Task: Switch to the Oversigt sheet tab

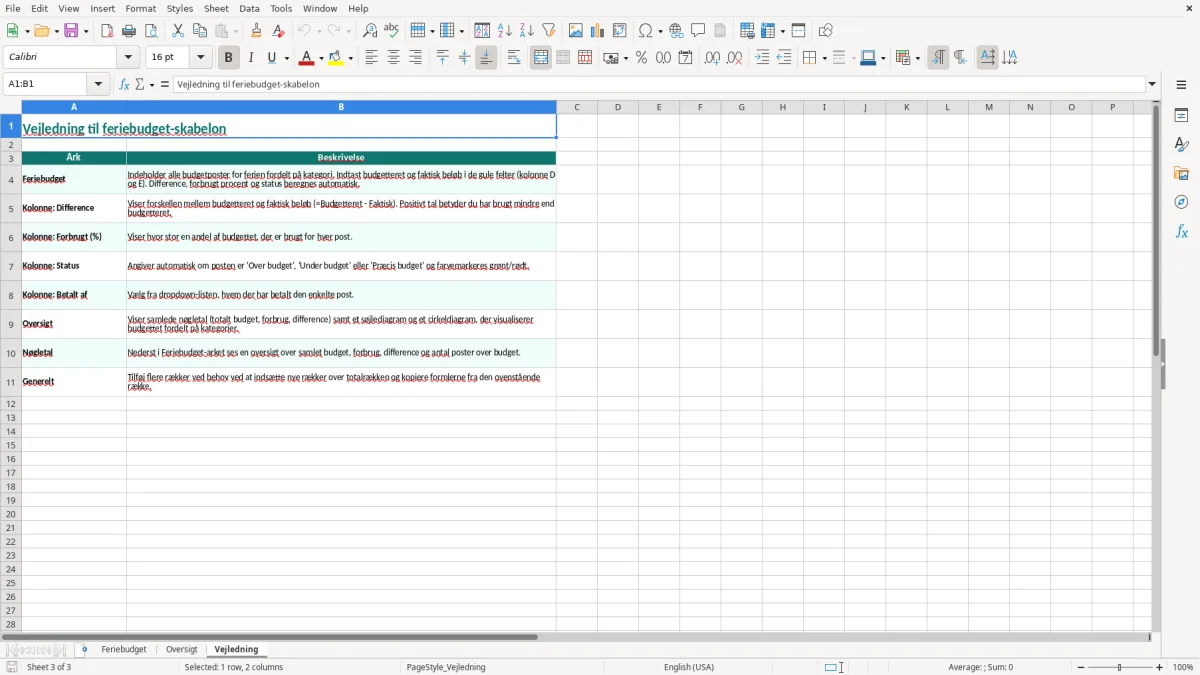Action: 182,650
